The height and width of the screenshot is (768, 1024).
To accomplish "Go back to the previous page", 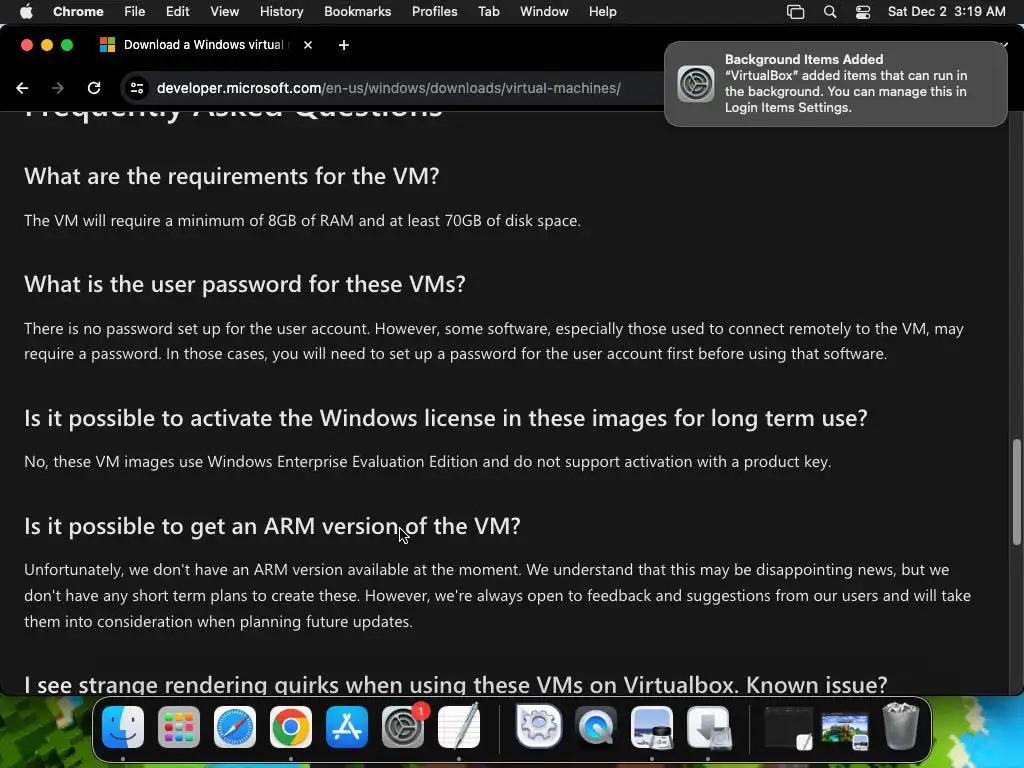I will 22,88.
